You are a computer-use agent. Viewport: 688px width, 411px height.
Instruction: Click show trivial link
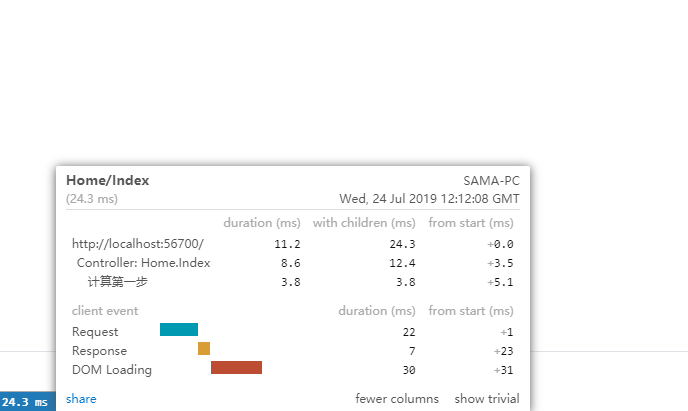(x=487, y=399)
